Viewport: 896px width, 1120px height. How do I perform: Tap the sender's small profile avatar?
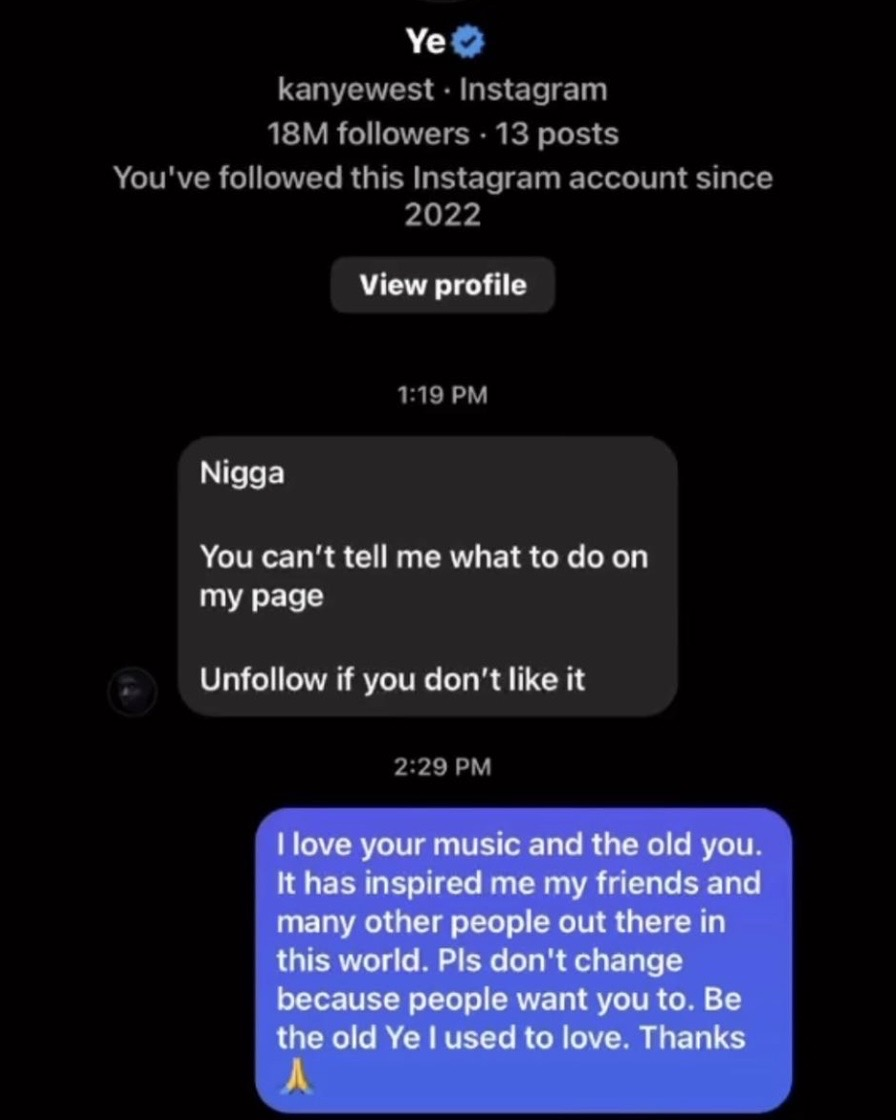[132, 691]
